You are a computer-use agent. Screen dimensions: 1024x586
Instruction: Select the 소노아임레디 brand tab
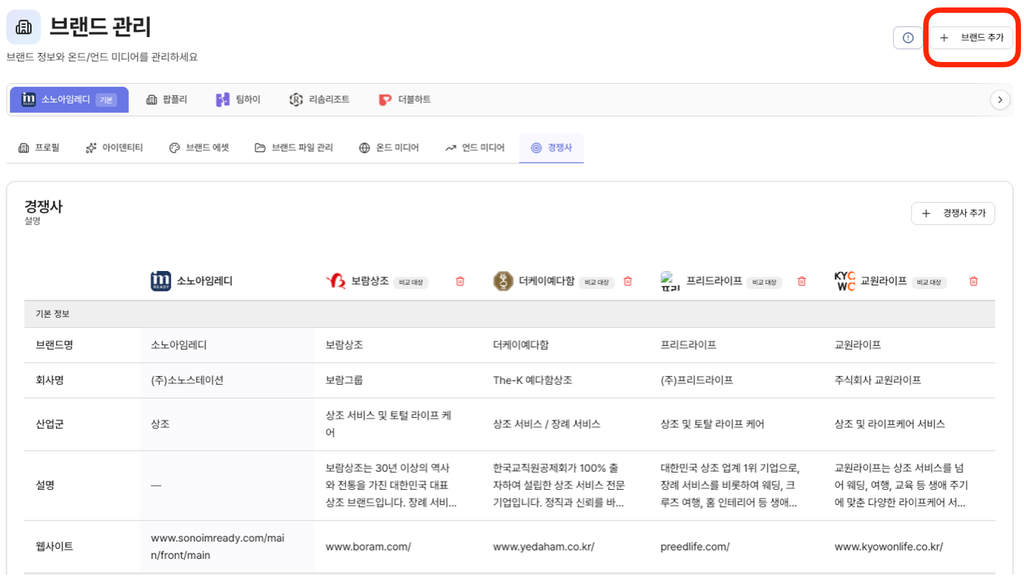[x=69, y=99]
